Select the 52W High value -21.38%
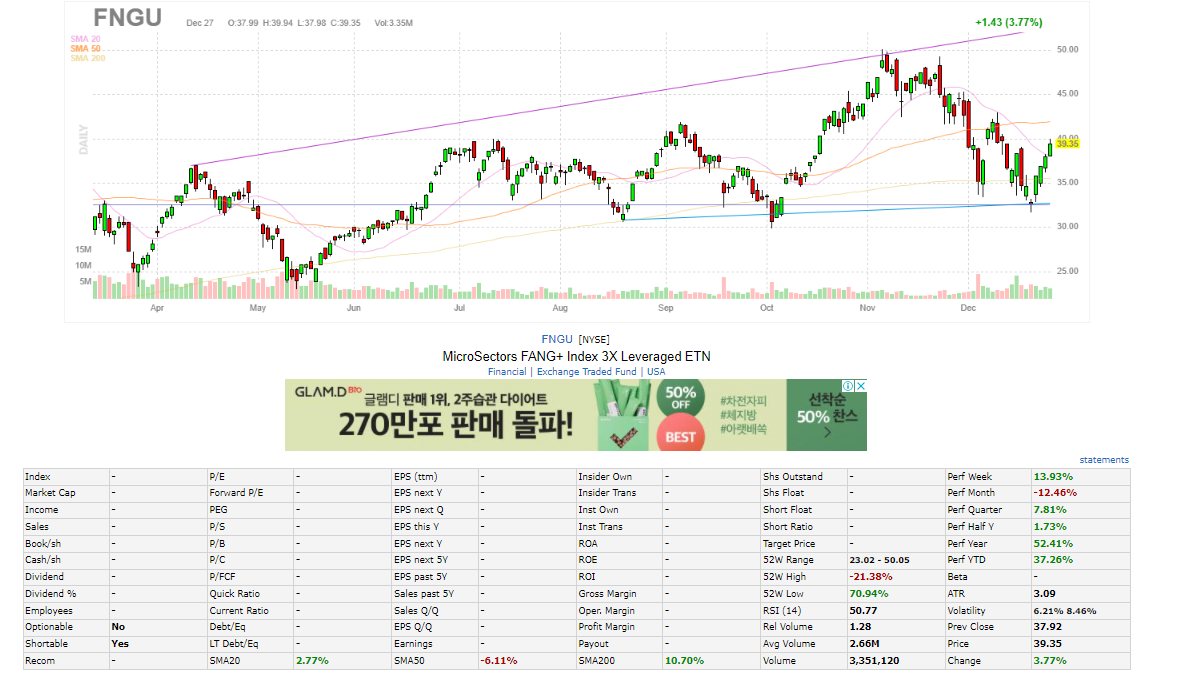 871,577
